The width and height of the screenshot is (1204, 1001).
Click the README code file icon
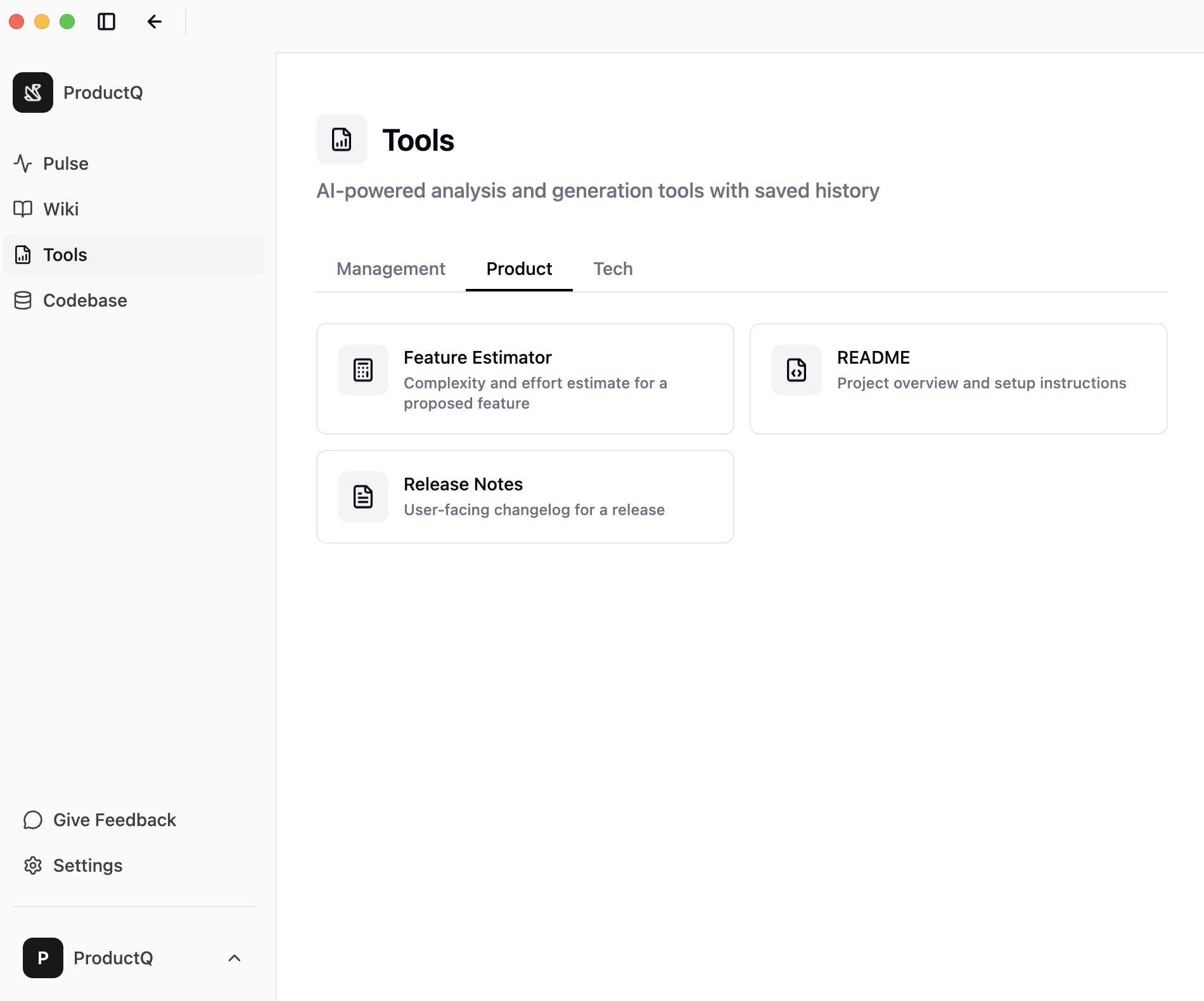click(x=795, y=370)
